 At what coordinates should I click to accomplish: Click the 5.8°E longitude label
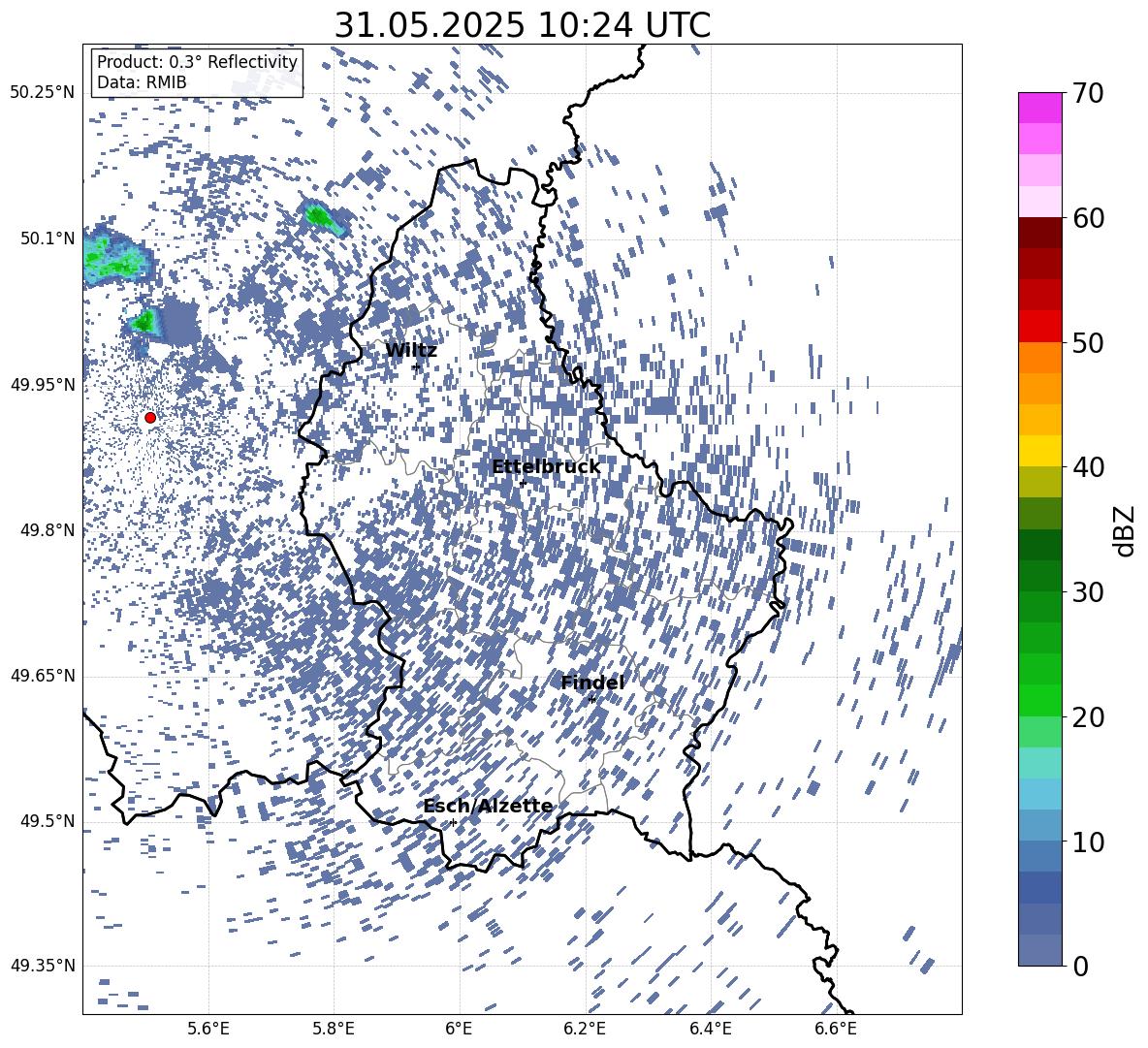334,1029
